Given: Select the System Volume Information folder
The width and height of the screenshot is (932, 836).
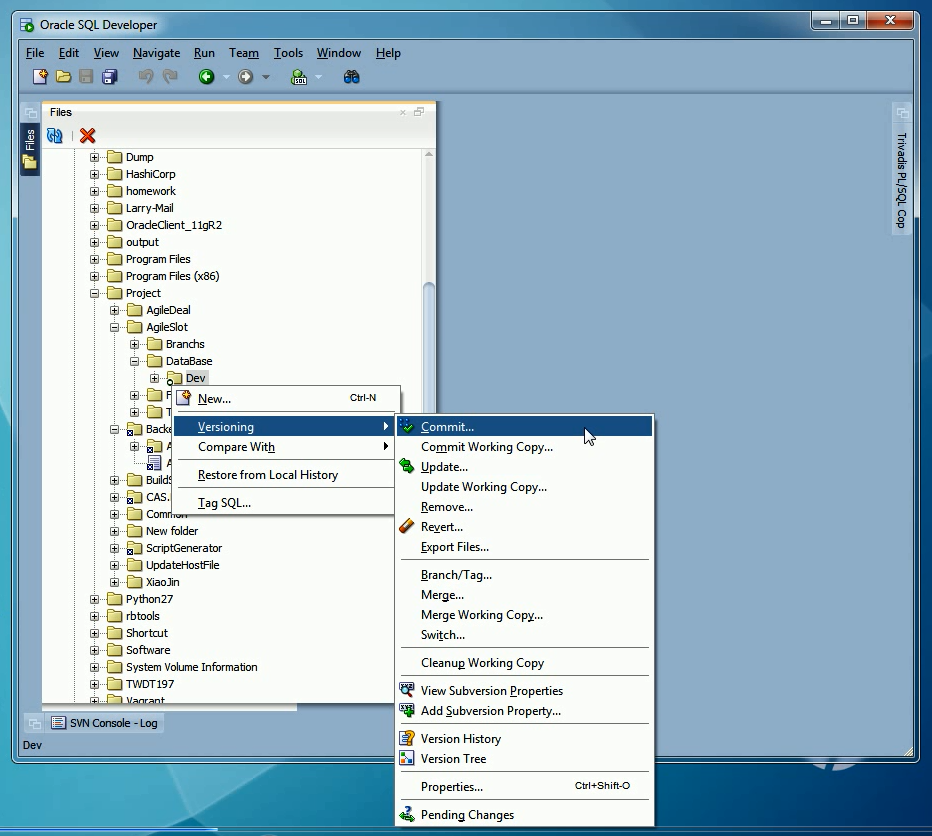Looking at the screenshot, I should tap(191, 667).
